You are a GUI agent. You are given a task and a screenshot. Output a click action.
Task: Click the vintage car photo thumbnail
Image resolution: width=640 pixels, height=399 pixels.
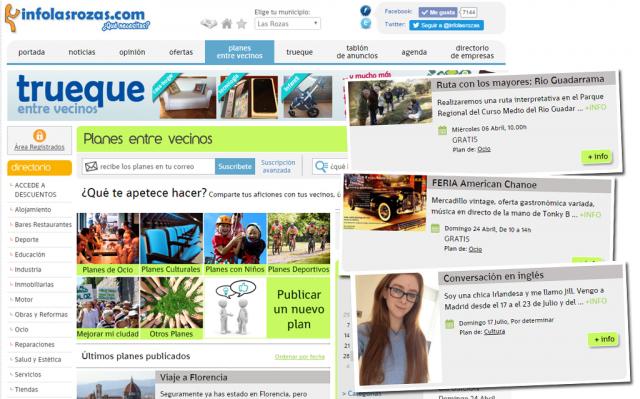tap(385, 202)
